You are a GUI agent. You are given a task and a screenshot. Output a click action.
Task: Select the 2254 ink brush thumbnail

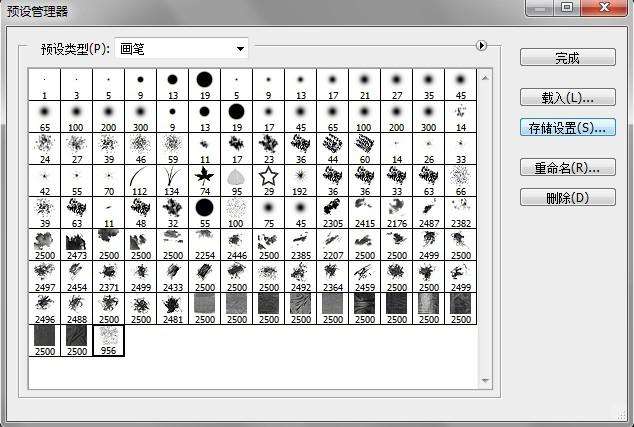click(x=205, y=244)
